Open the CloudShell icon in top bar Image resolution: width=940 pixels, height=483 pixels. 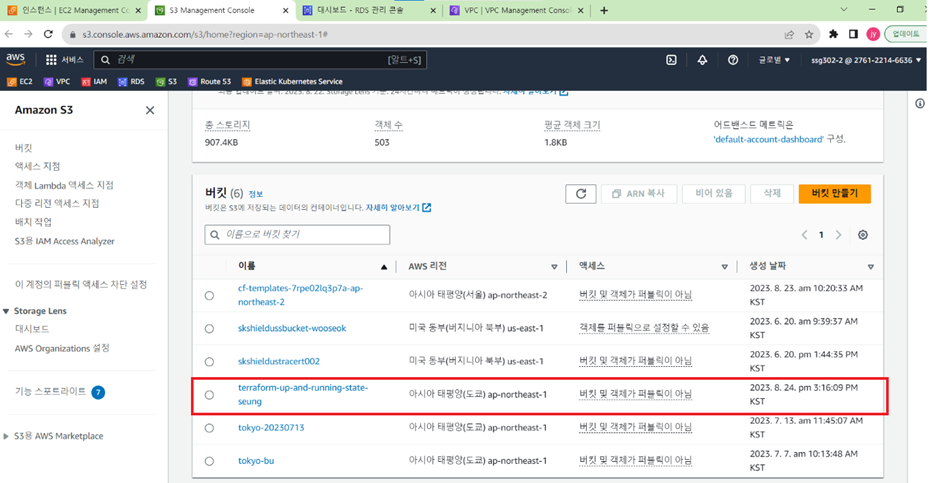pyautogui.click(x=671, y=60)
